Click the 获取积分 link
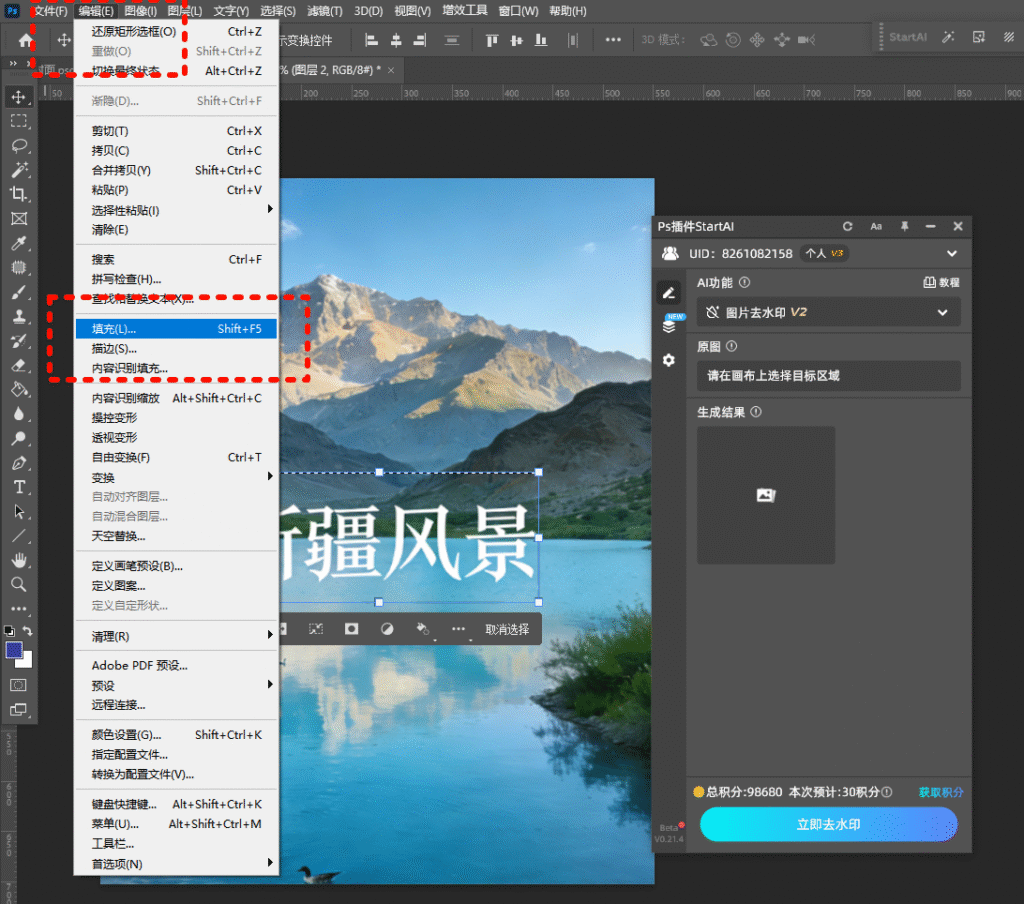 tap(940, 792)
